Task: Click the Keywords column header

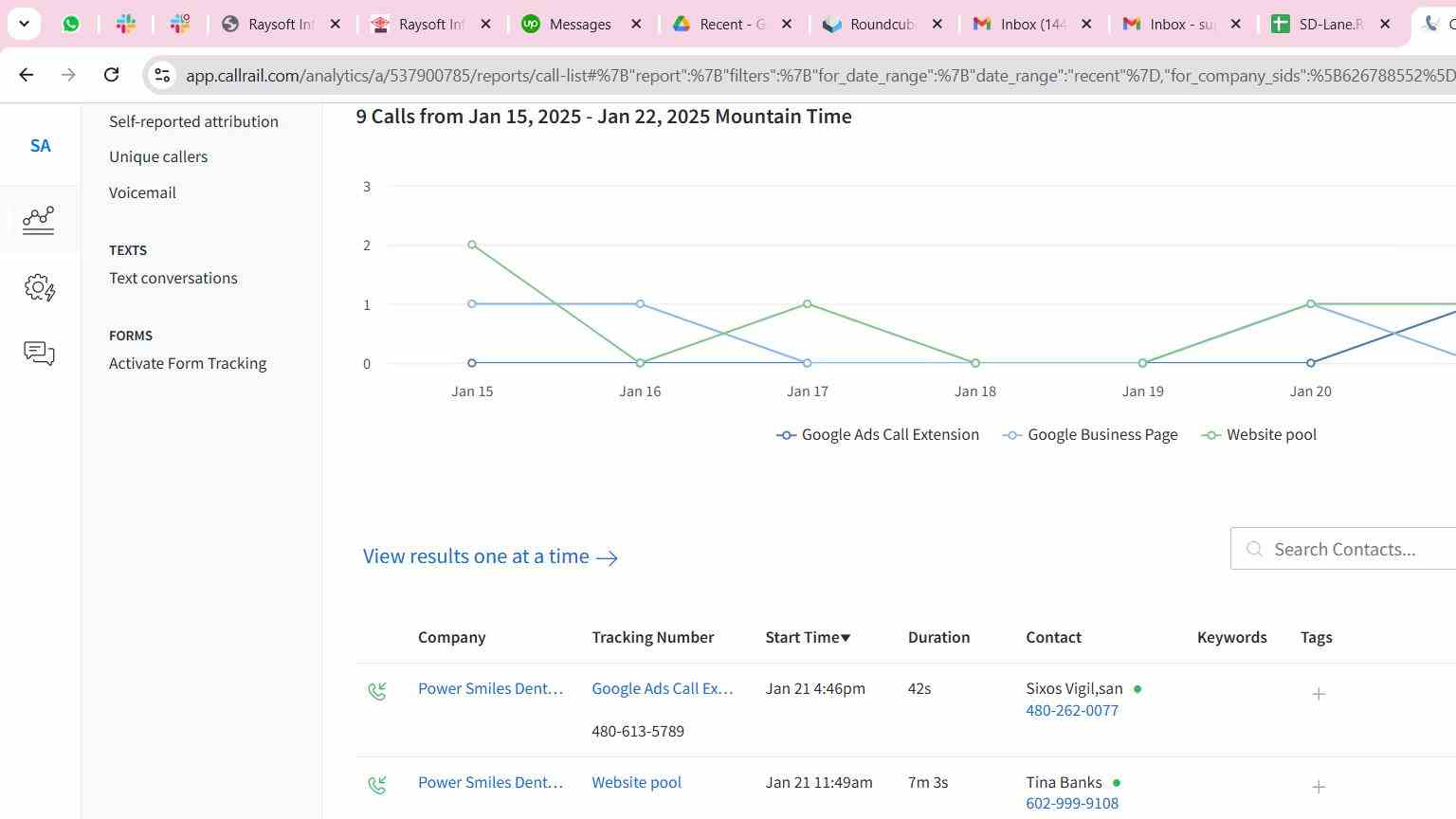Action: (x=1232, y=637)
